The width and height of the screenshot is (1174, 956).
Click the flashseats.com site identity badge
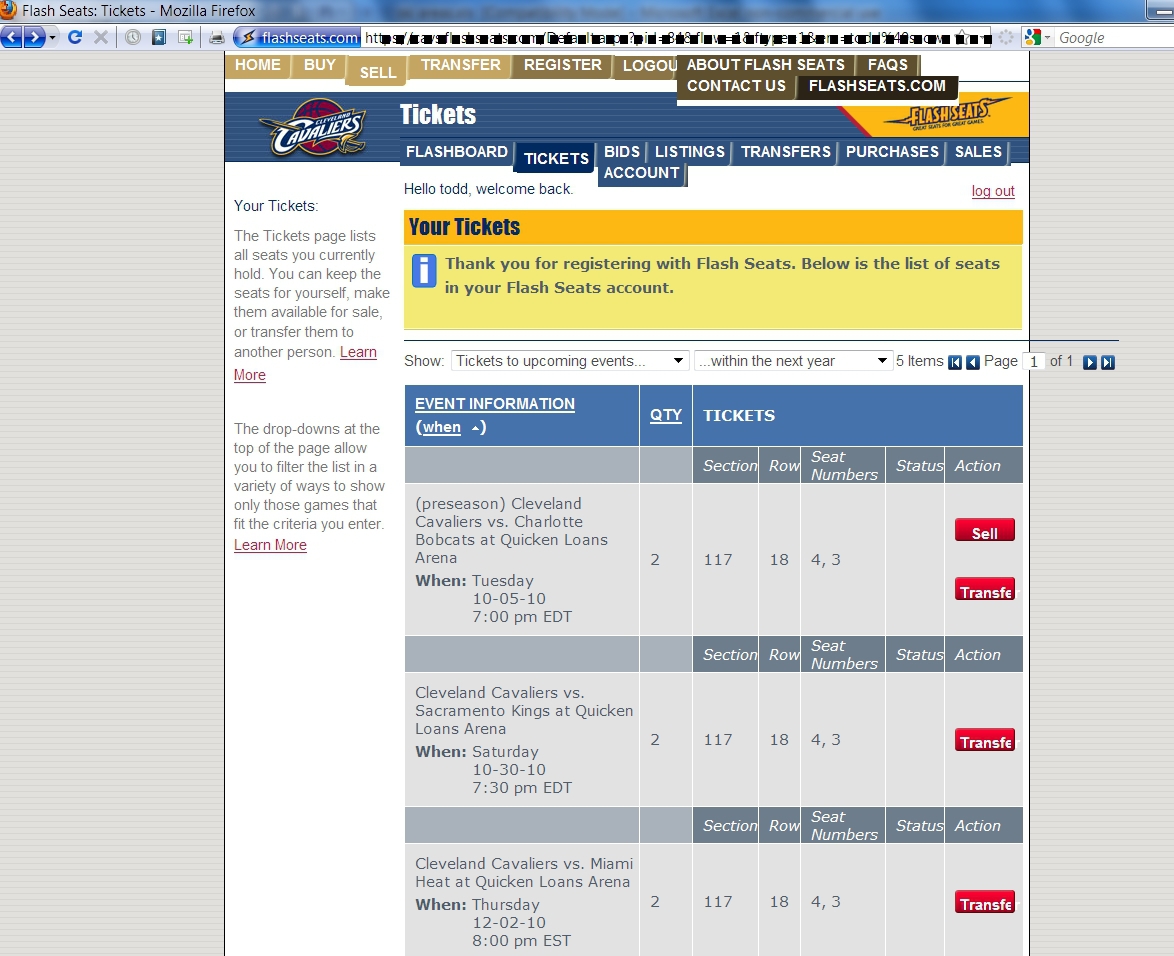(x=297, y=37)
